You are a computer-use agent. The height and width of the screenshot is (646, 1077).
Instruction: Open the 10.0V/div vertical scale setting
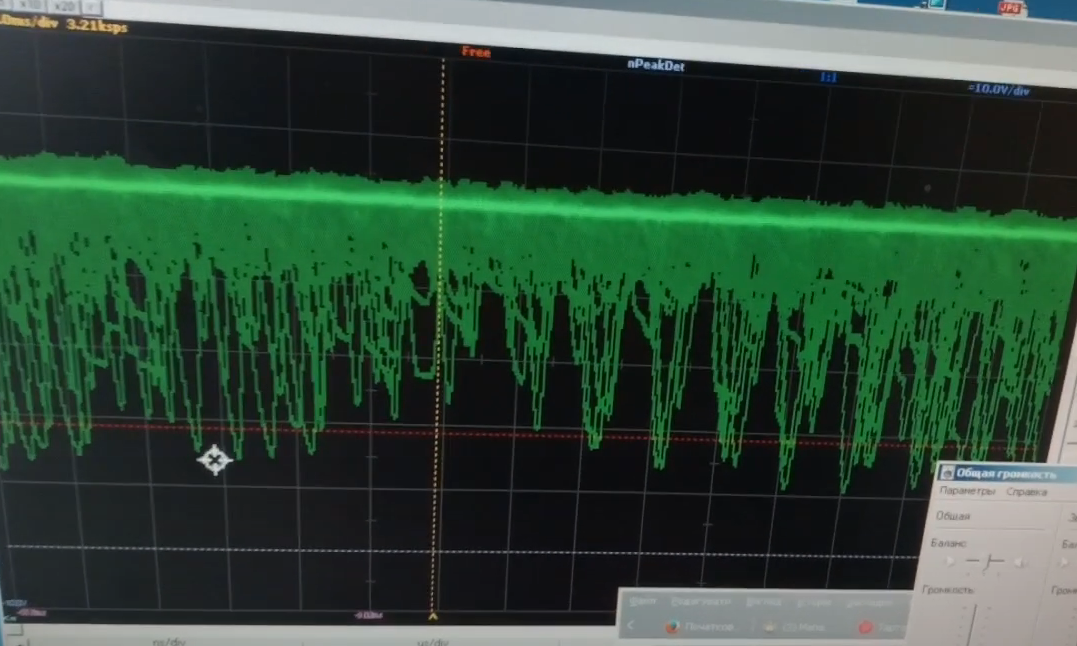[x=998, y=90]
